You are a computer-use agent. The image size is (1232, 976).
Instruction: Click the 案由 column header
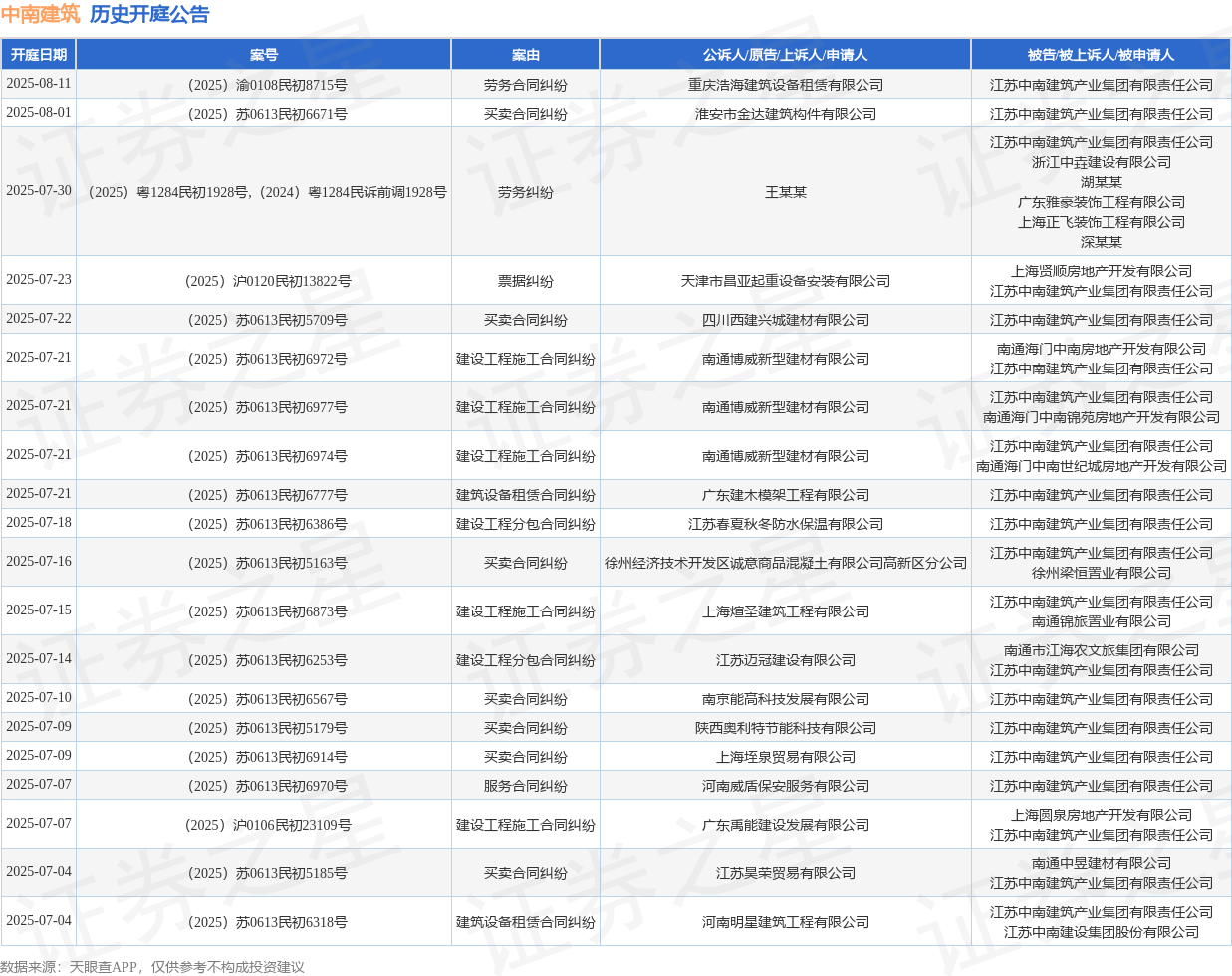pyautogui.click(x=526, y=55)
